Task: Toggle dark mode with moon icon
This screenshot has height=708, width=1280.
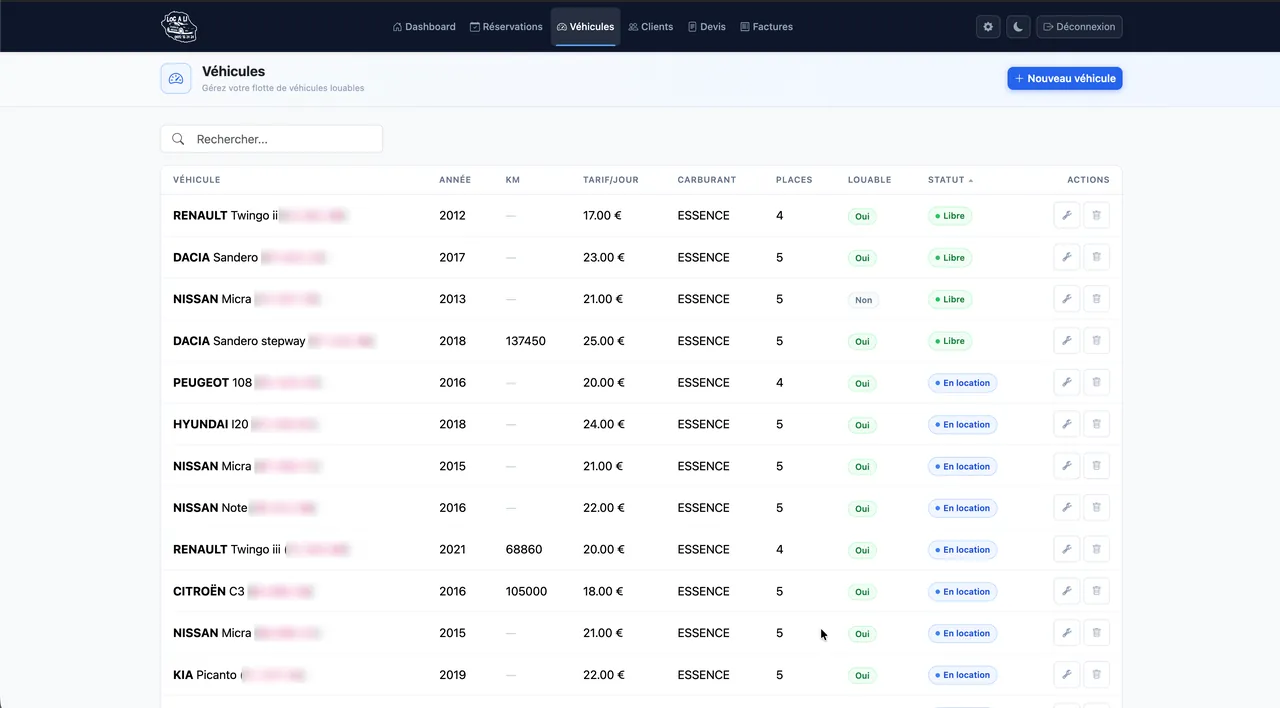Action: point(1018,27)
